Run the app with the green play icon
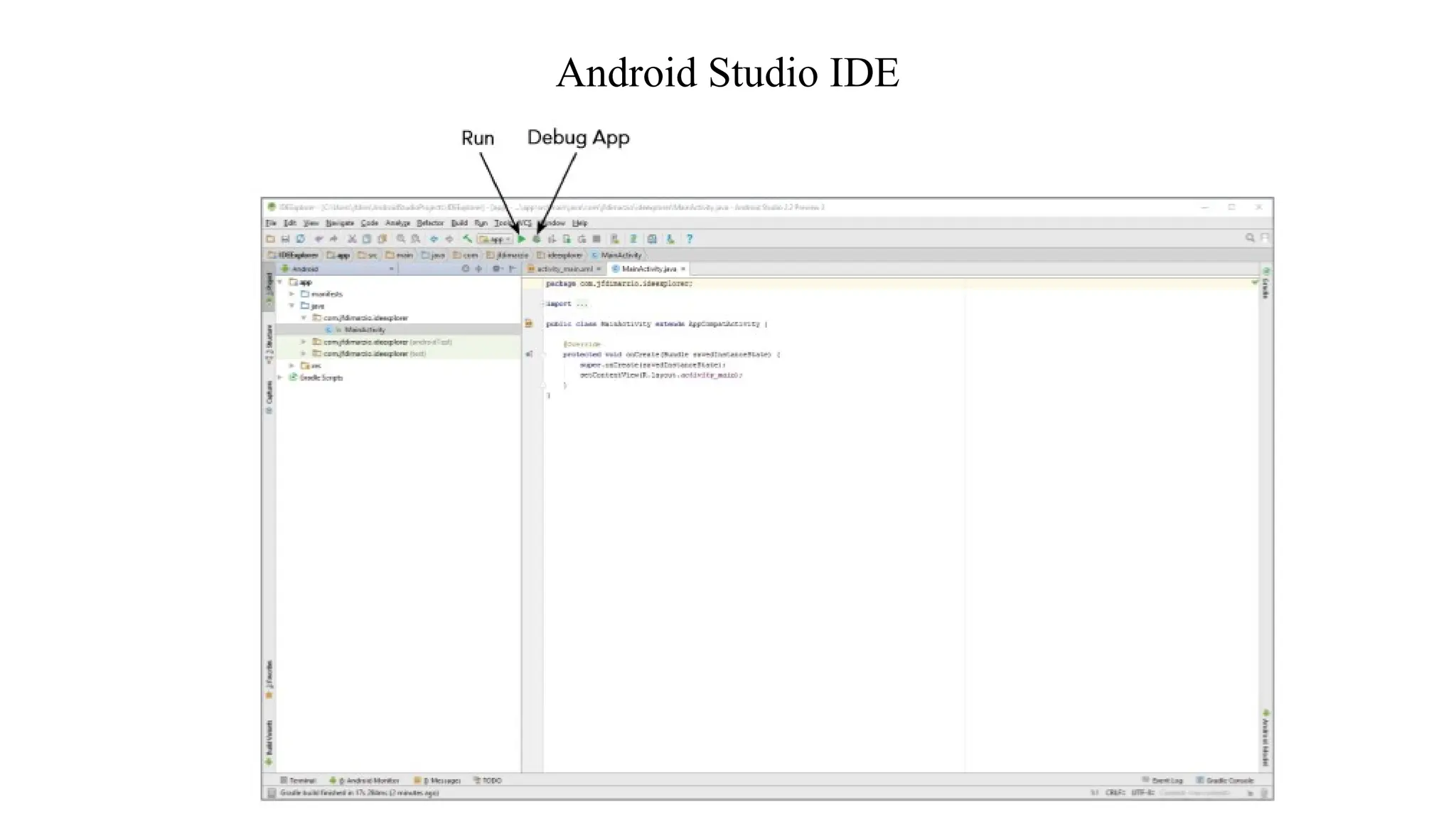The image size is (1456, 819). [x=522, y=240]
